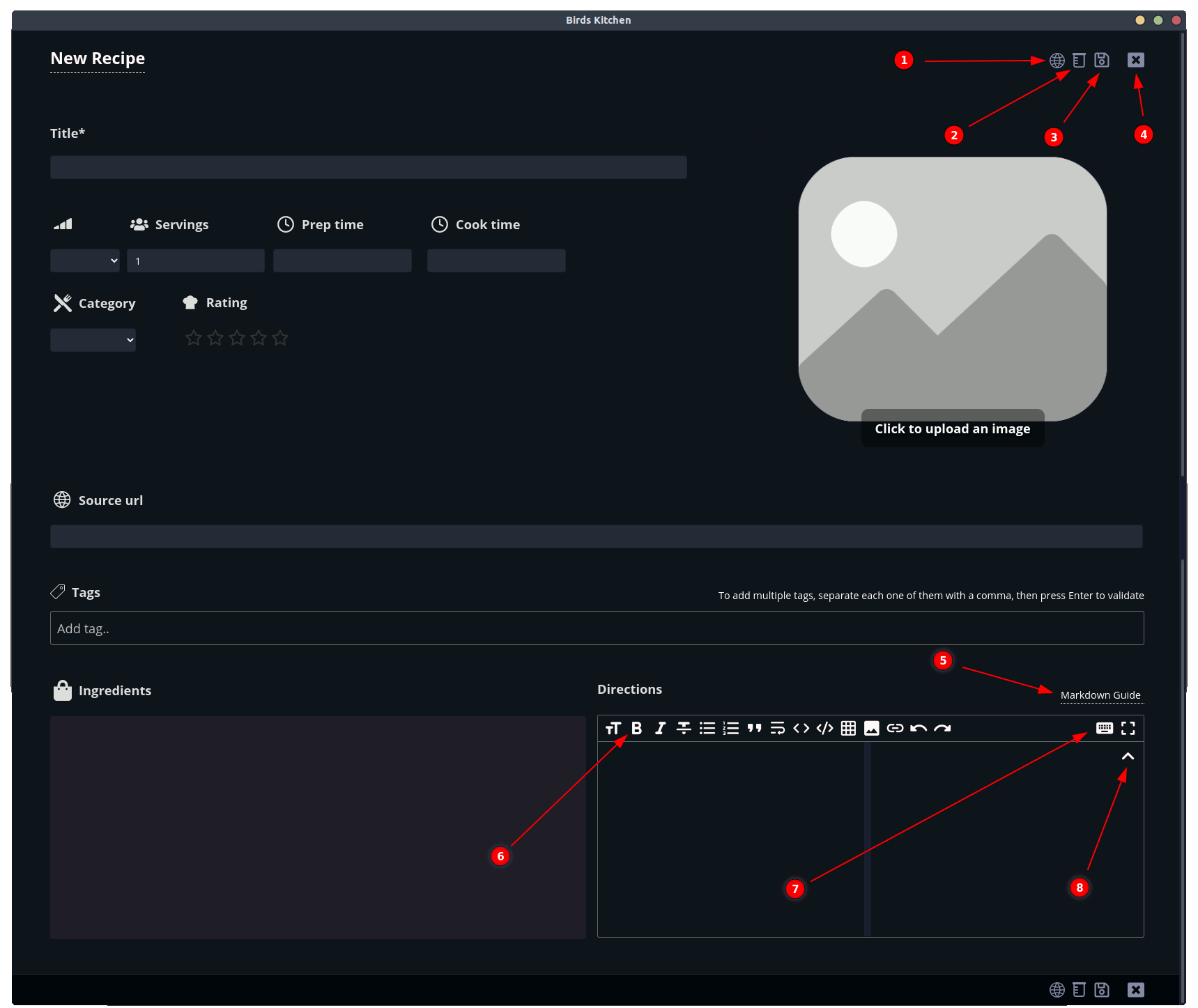Click the Source url globe icon
Image resolution: width=1198 pixels, height=1008 pixels.
[x=62, y=500]
